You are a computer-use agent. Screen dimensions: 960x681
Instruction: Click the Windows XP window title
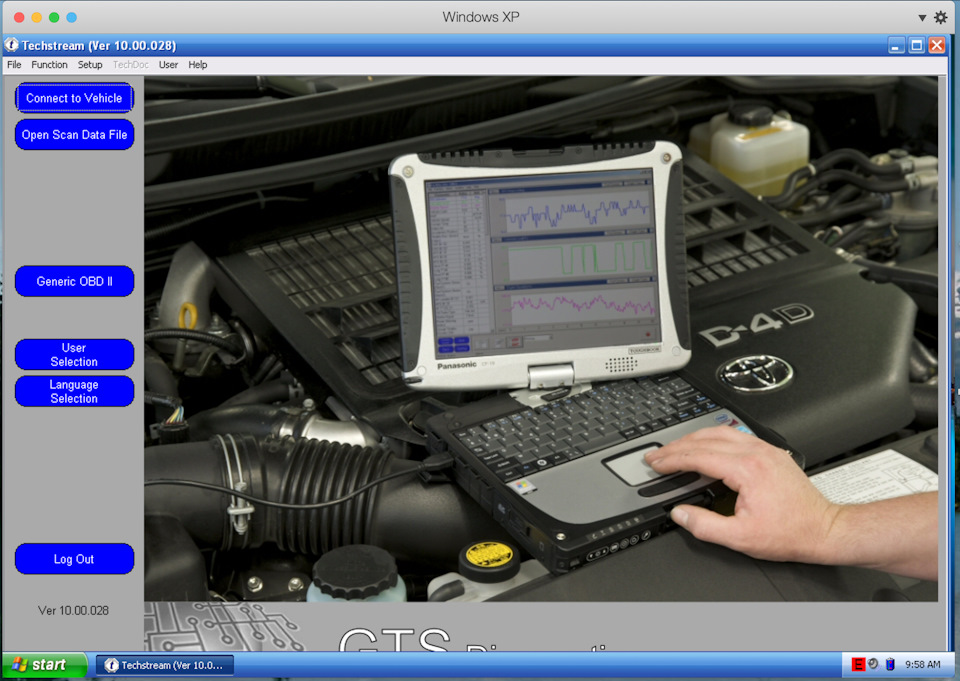[481, 17]
